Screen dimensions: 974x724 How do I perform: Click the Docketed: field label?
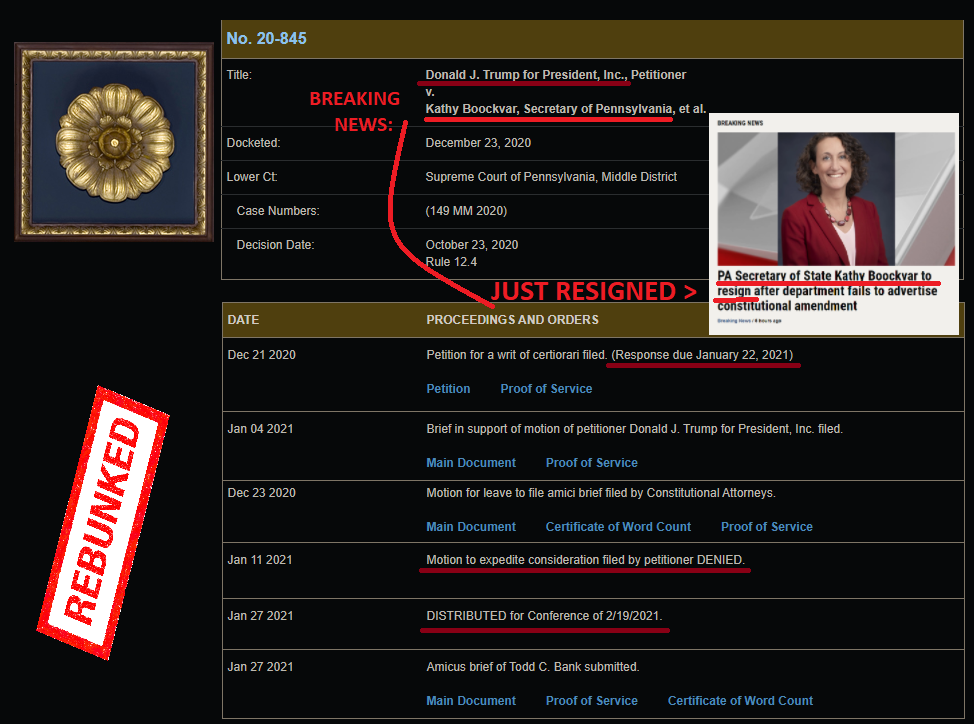[253, 143]
